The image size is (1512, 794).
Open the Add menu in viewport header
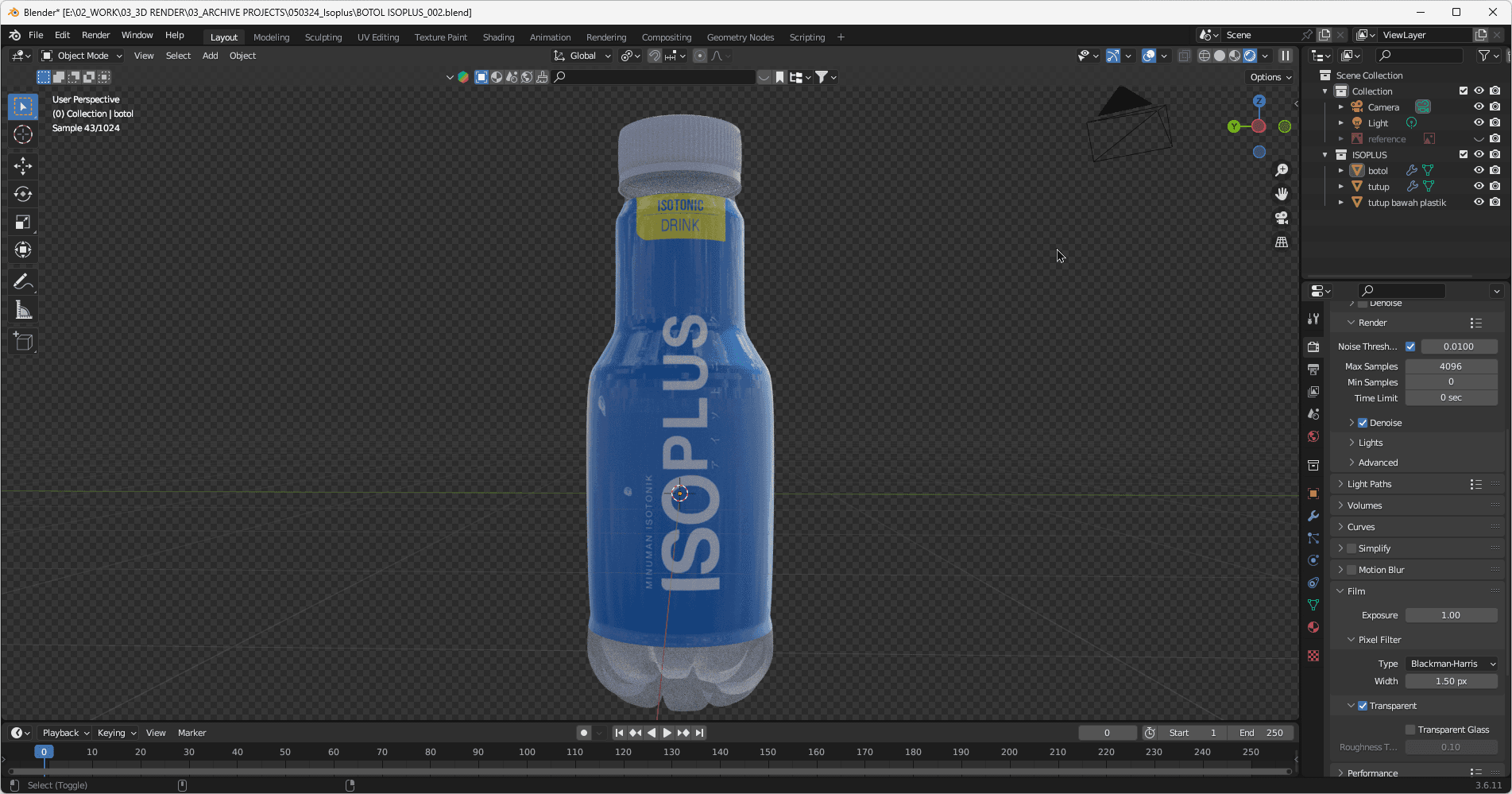click(210, 56)
